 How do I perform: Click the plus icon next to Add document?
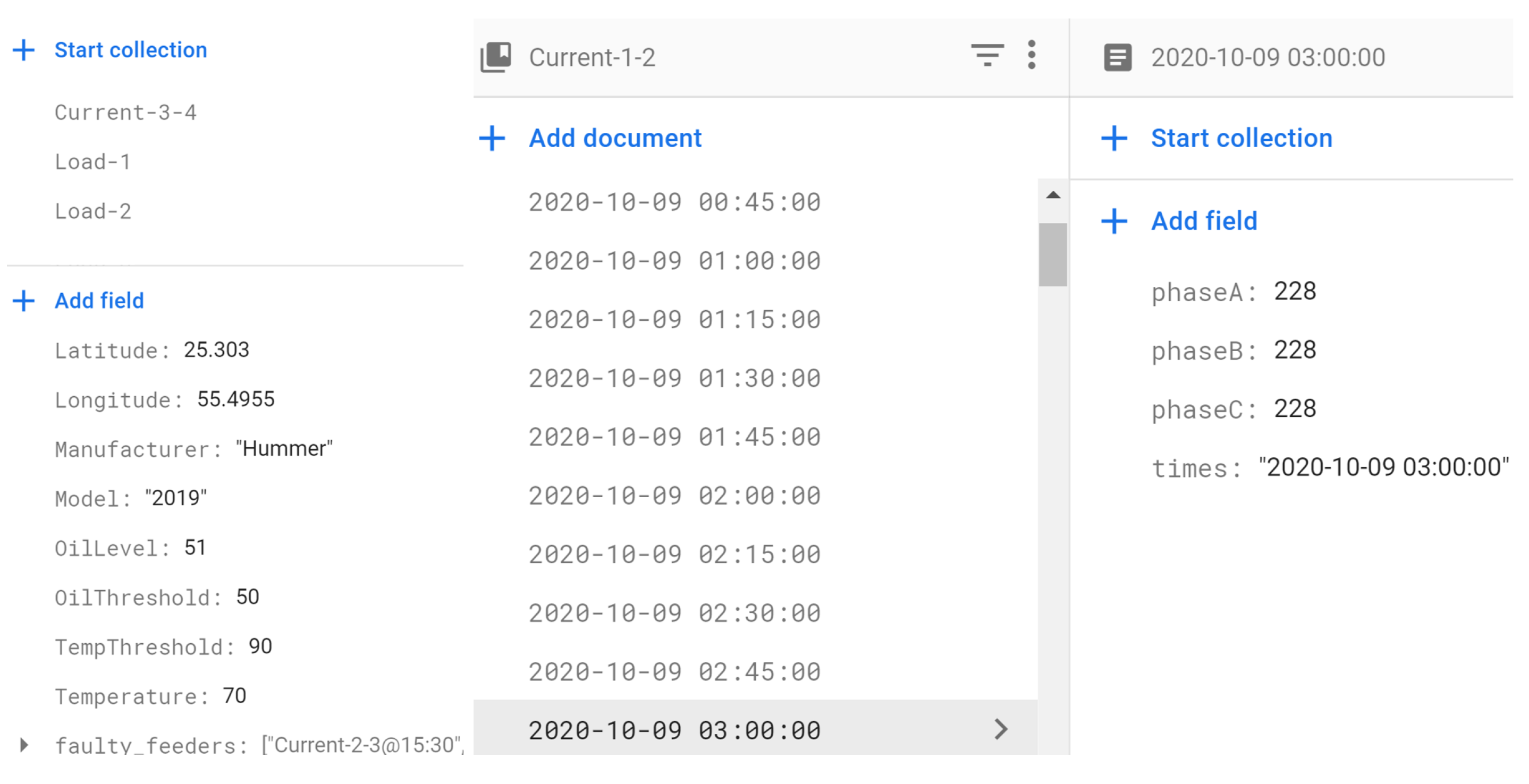[492, 138]
